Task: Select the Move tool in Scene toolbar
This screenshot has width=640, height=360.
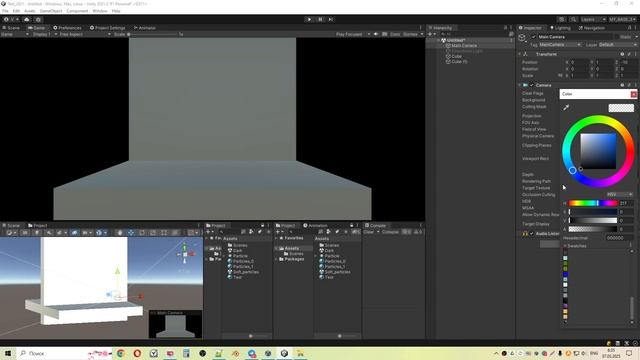Action: (x=131, y=233)
